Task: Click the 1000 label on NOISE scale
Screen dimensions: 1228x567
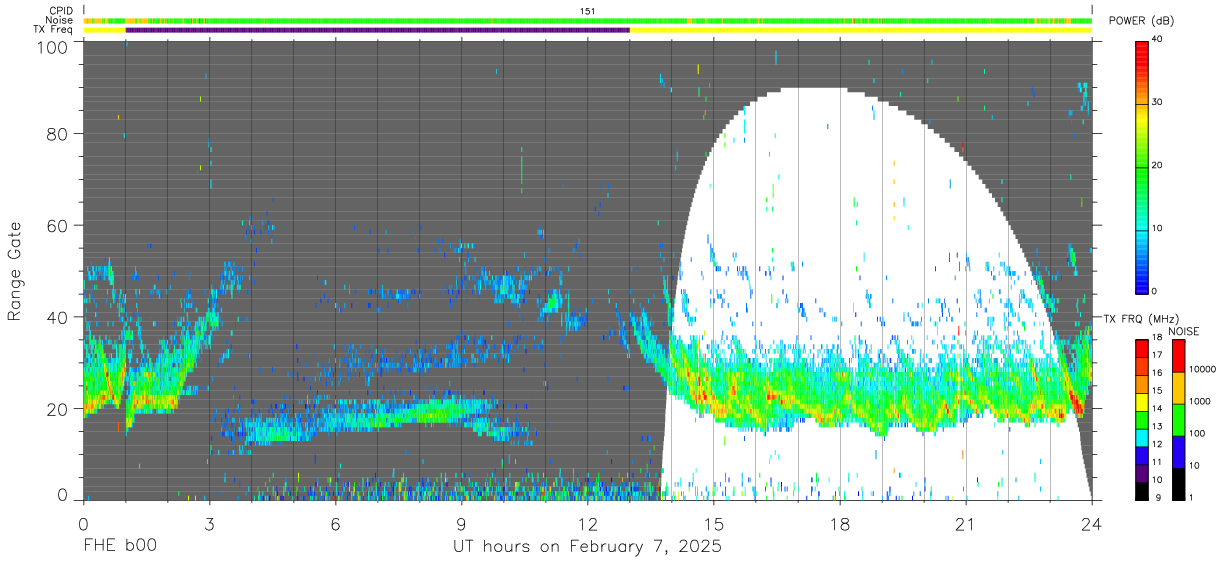Action: coord(1199,401)
